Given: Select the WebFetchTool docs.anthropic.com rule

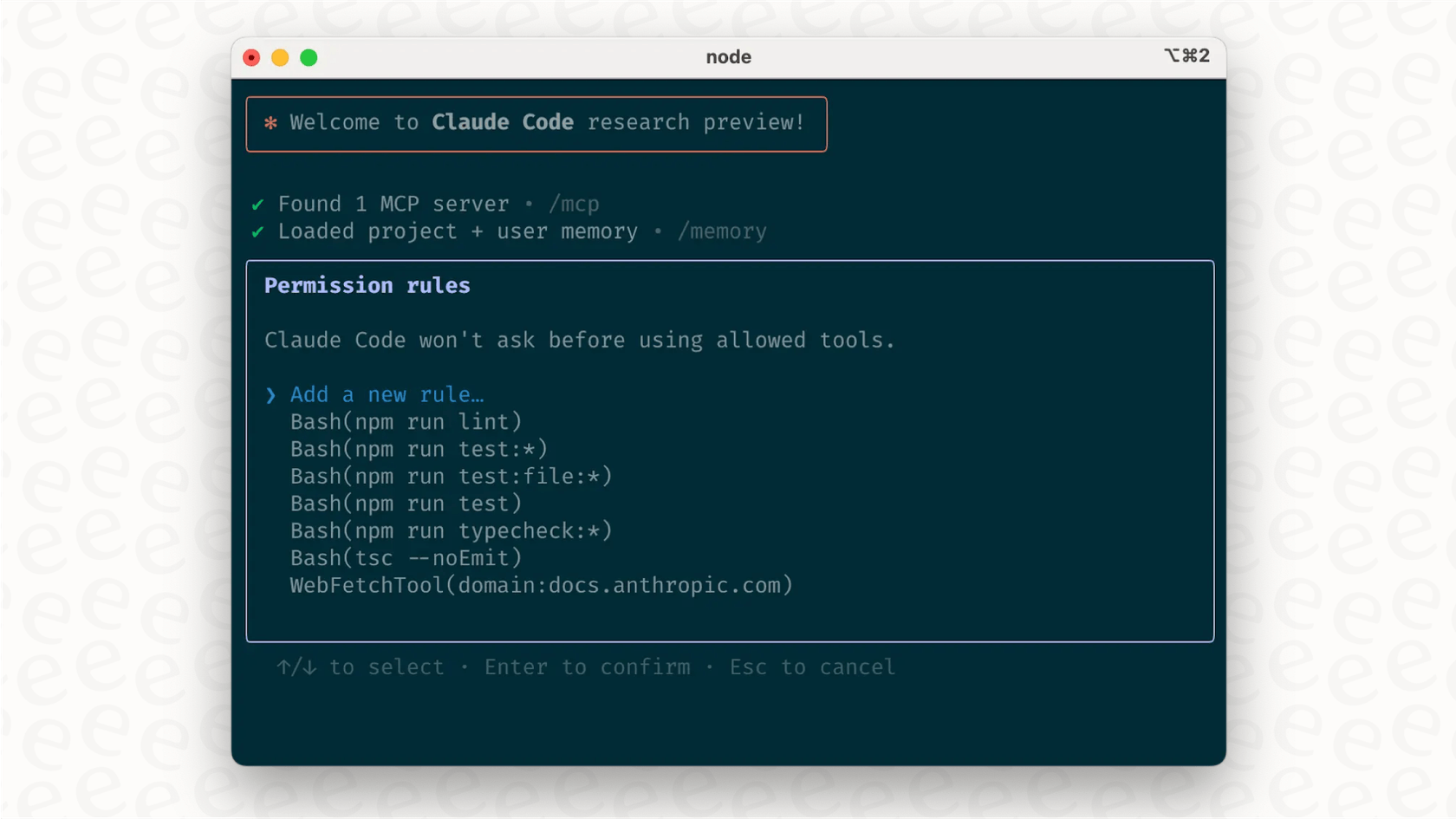Looking at the screenshot, I should tap(541, 585).
